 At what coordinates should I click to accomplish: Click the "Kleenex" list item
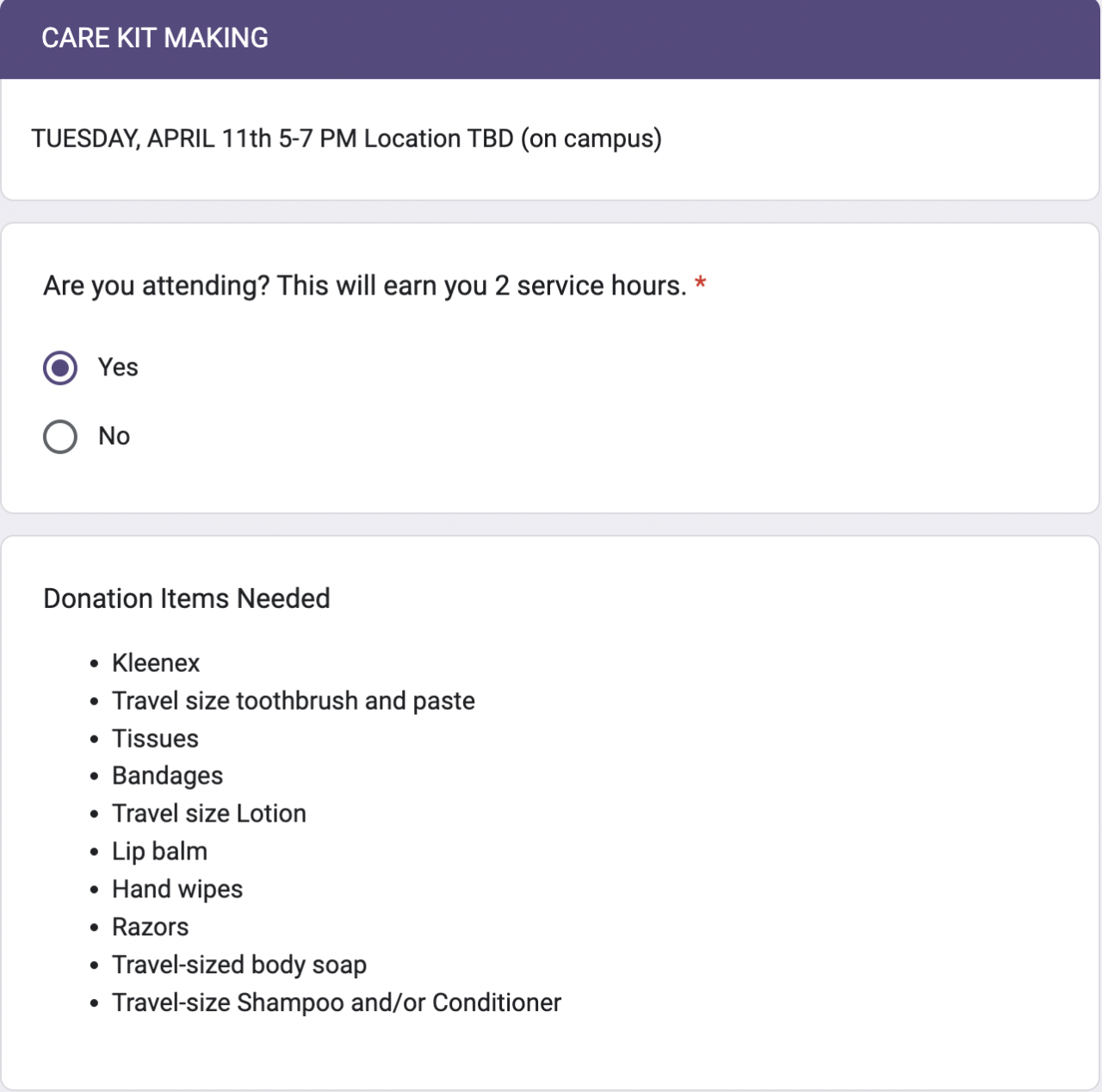click(156, 663)
